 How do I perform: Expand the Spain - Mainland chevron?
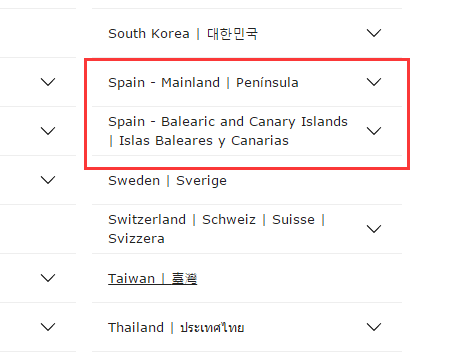click(374, 82)
